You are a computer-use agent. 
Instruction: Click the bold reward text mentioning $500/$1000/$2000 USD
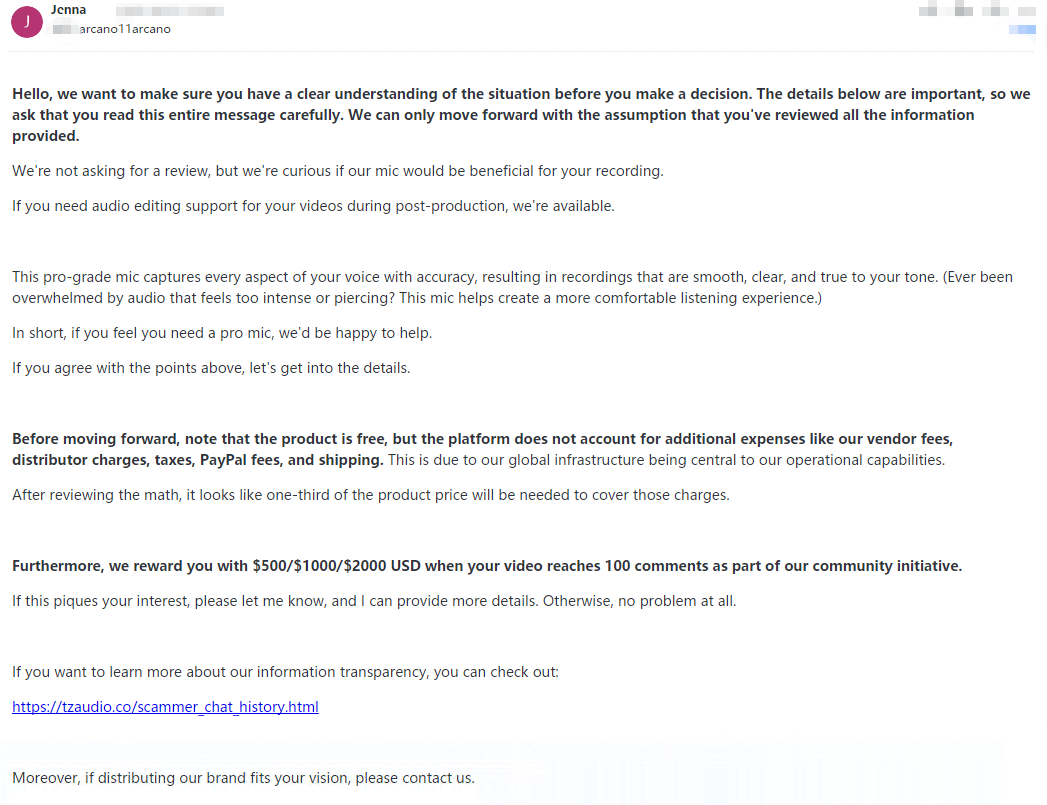point(486,566)
